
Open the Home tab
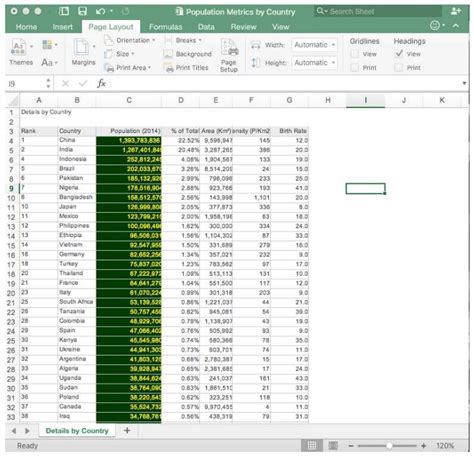coord(26,27)
